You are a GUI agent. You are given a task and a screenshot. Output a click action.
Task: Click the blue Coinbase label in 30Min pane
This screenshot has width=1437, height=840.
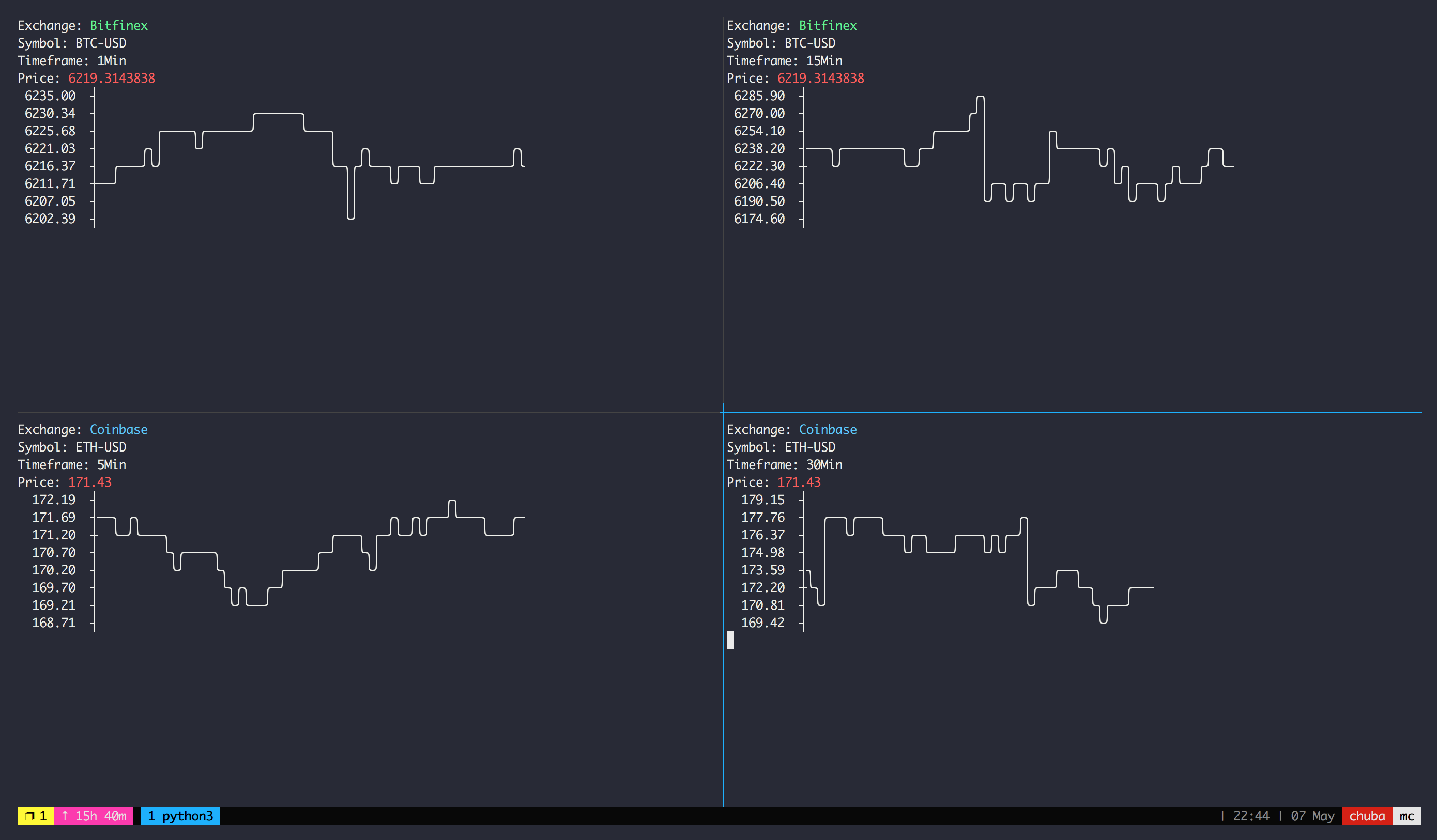(828, 430)
